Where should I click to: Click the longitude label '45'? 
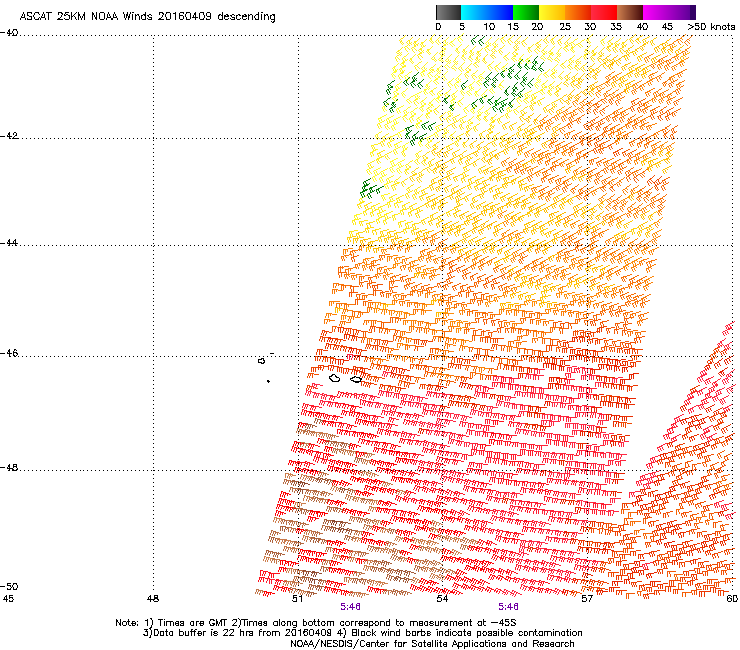pyautogui.click(x=8, y=599)
